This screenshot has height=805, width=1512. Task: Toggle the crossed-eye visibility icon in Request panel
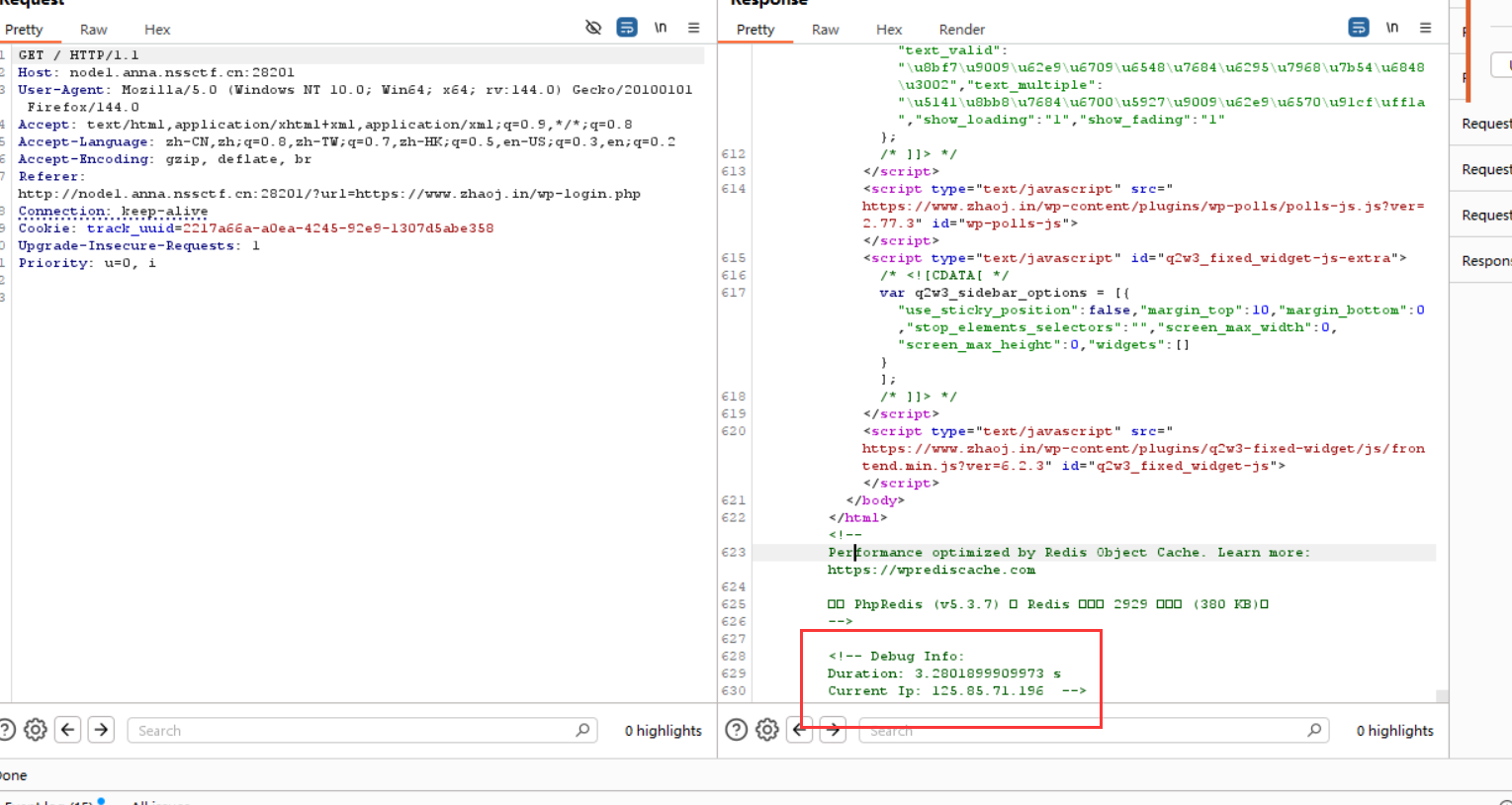tap(593, 28)
